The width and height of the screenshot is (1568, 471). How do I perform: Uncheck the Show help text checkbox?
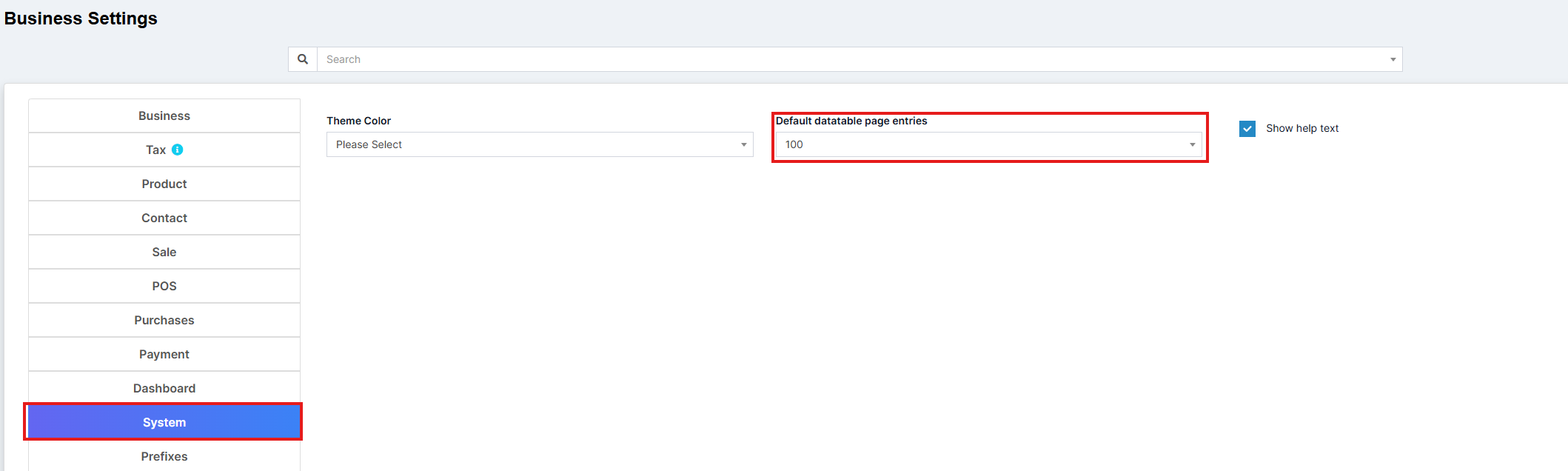tap(1247, 129)
